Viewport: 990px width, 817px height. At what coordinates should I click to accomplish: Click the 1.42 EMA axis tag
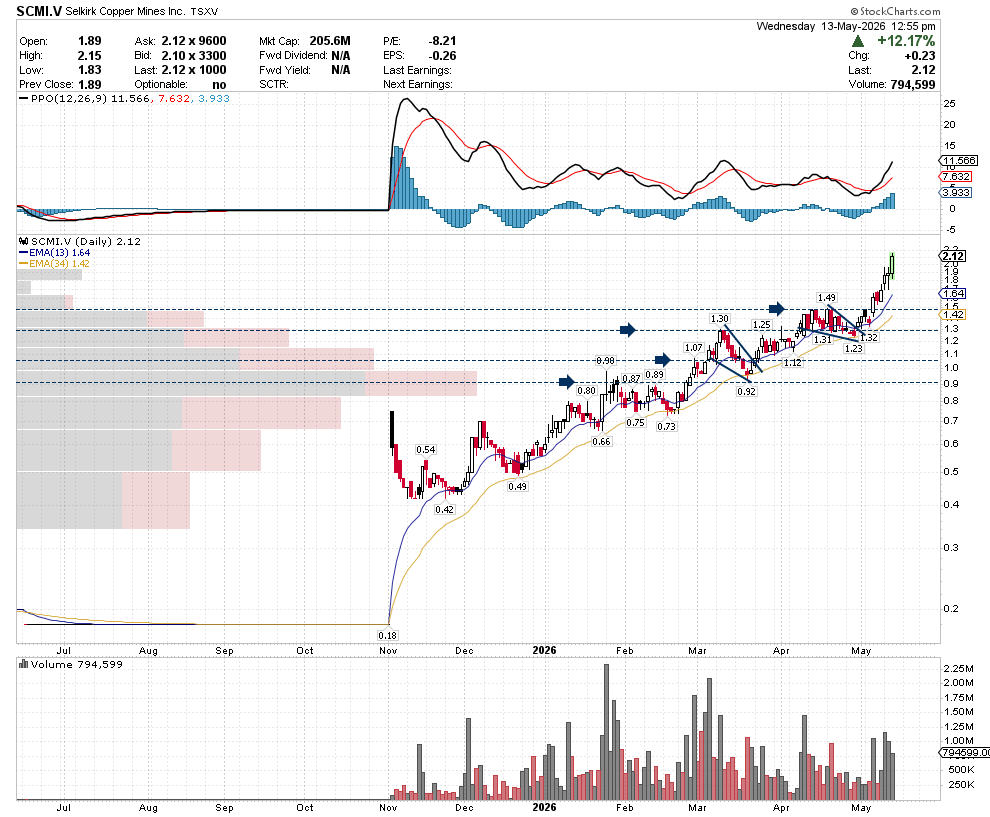coord(953,314)
